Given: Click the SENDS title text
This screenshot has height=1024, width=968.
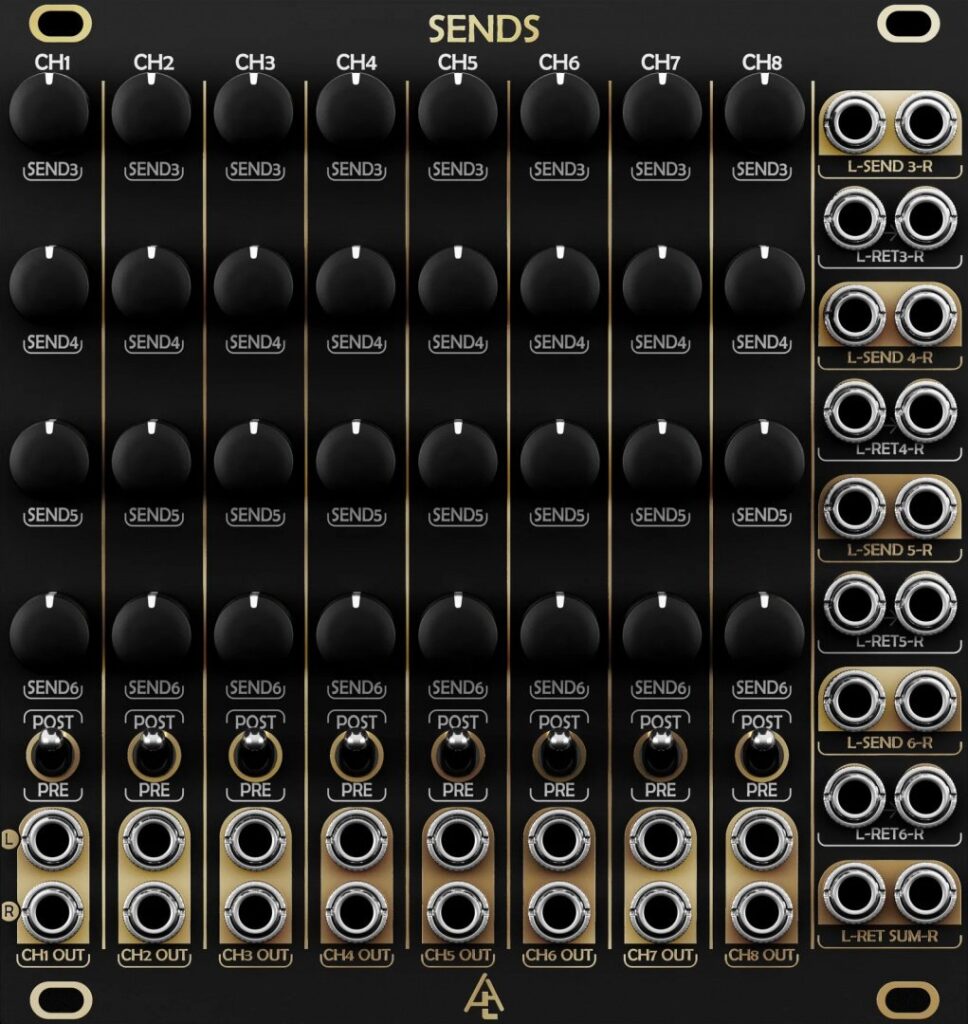Looking at the screenshot, I should [x=484, y=30].
